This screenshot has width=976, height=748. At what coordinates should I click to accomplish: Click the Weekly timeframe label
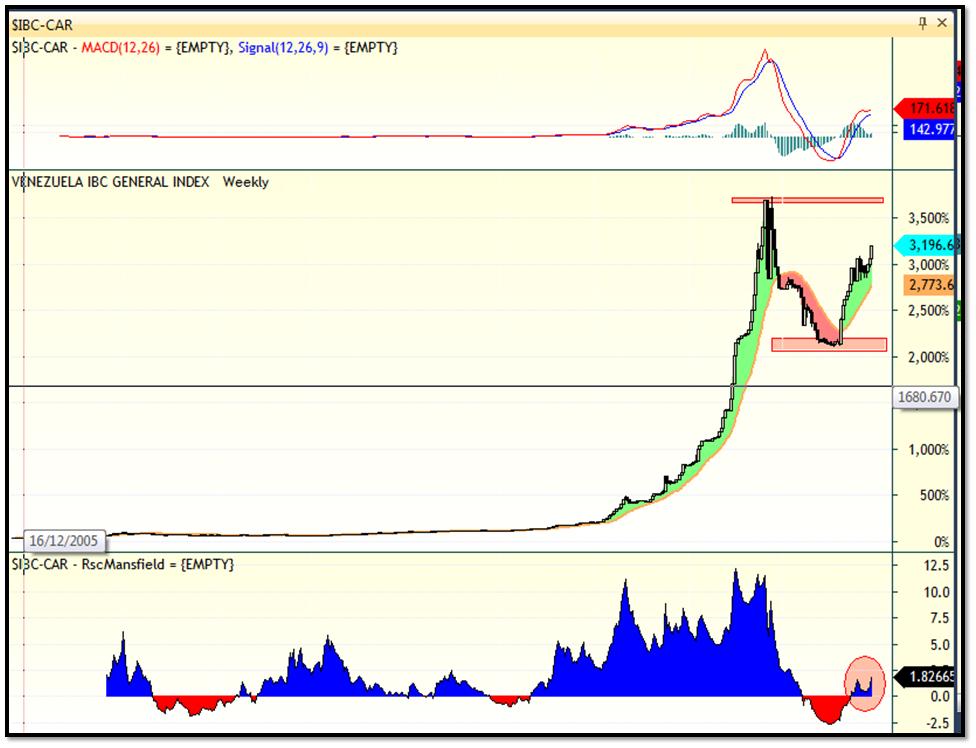tap(246, 182)
